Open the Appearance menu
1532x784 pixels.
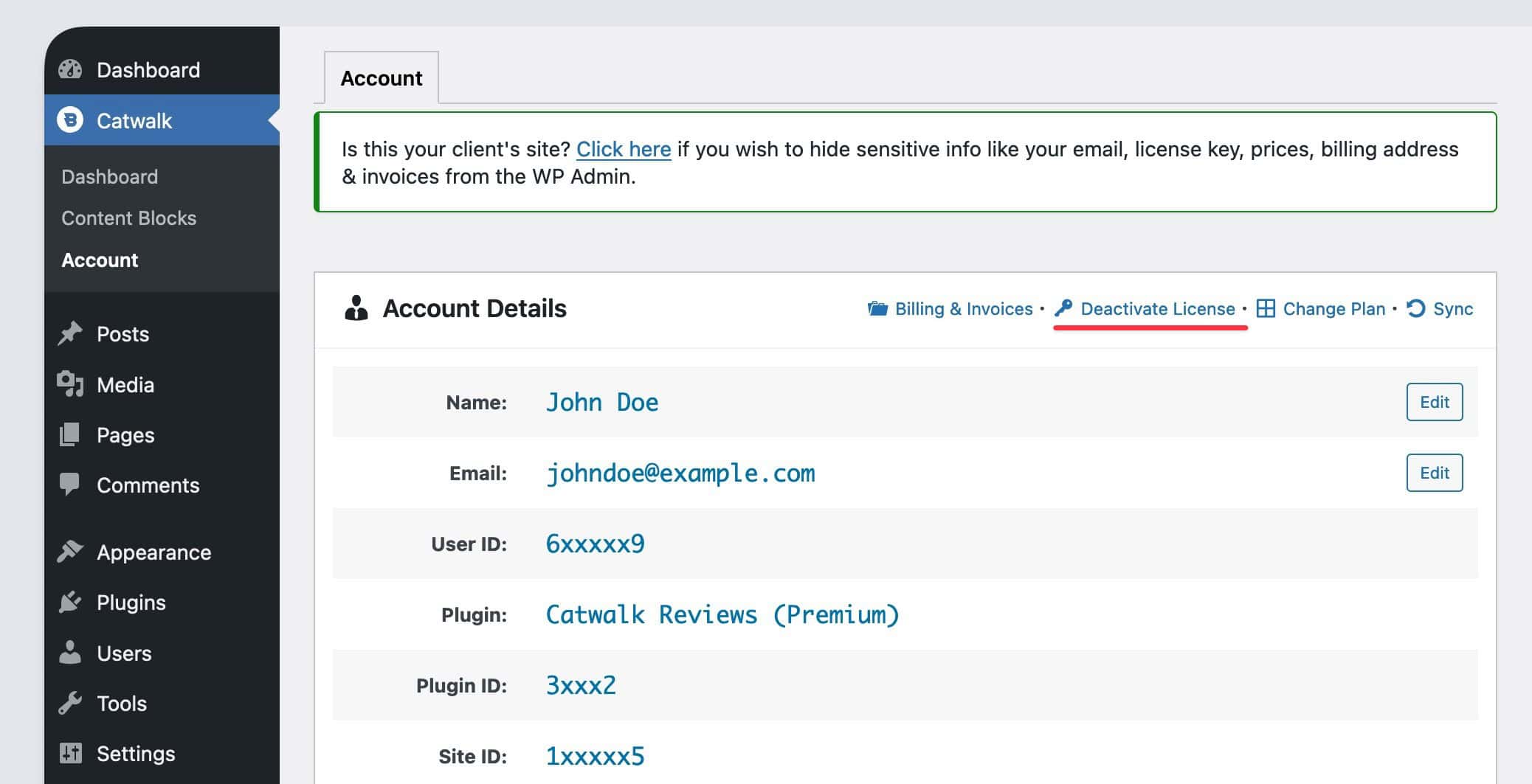[x=162, y=552]
